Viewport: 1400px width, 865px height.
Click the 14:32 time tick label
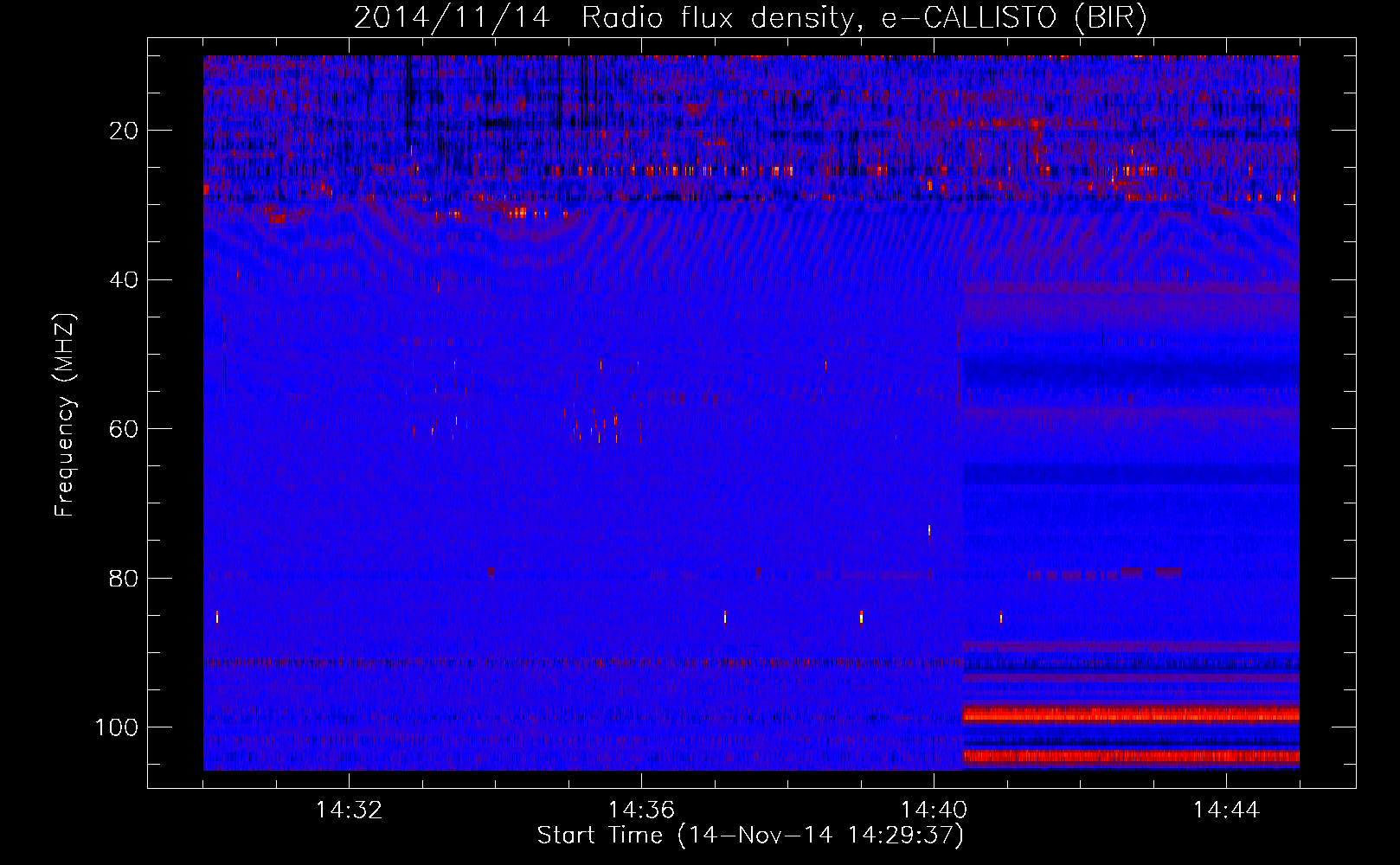click(349, 811)
